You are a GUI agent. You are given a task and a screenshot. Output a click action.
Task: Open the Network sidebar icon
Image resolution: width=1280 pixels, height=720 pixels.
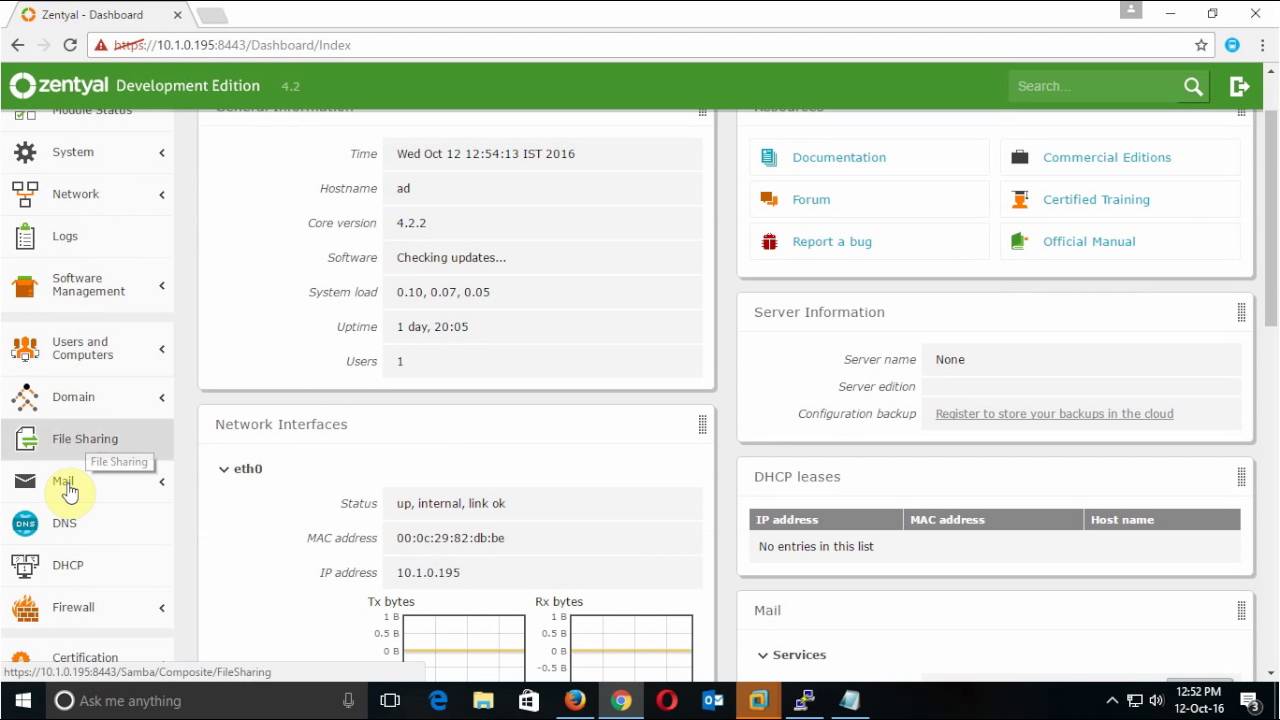click(25, 194)
